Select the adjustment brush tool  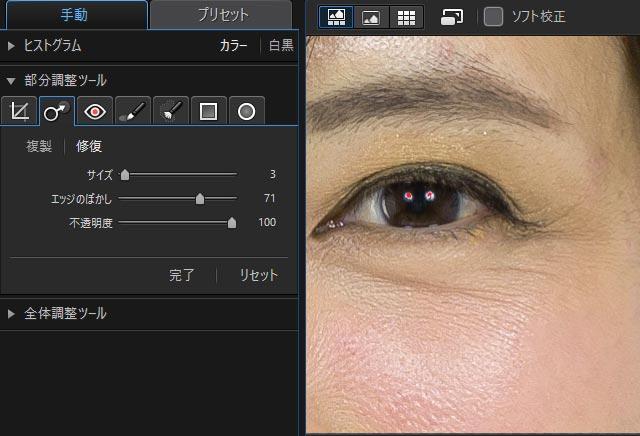pyautogui.click(x=132, y=111)
